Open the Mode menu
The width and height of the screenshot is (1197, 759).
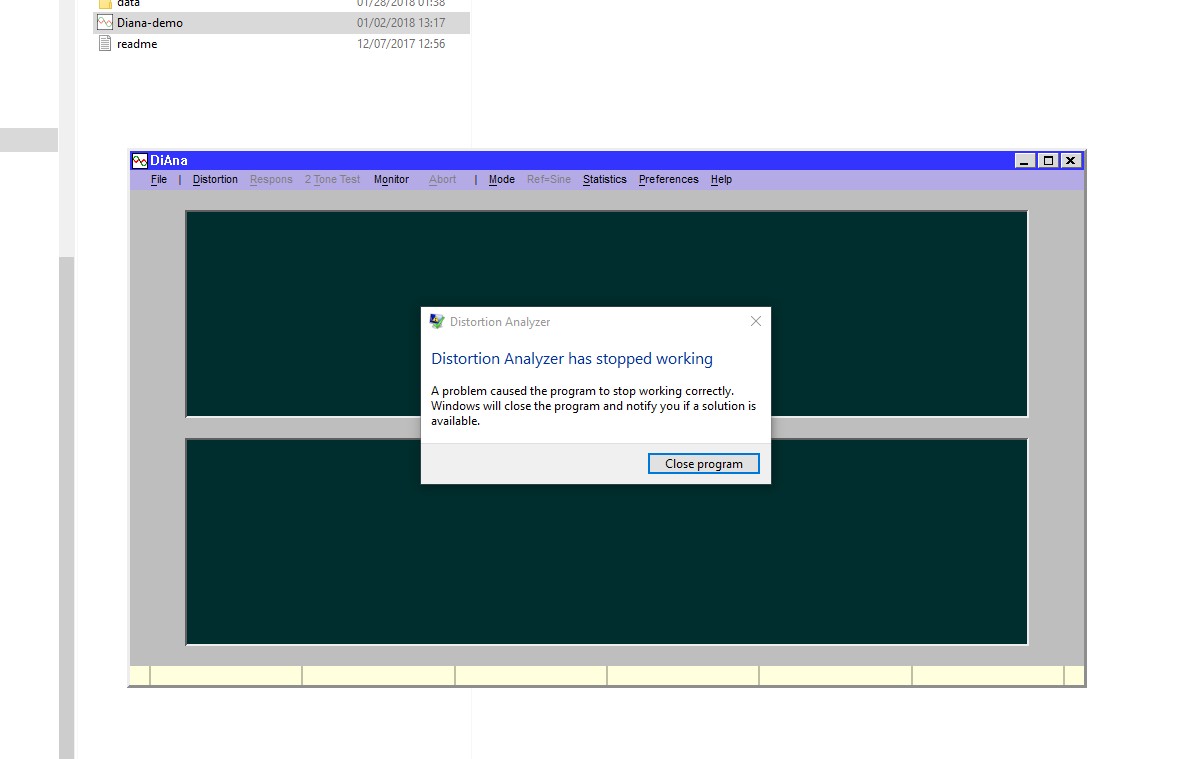tap(502, 179)
